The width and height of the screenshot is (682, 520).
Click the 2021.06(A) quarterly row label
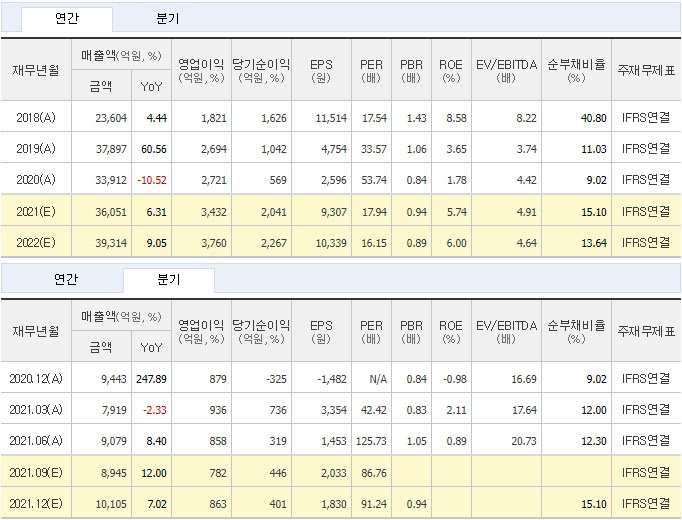(36, 440)
